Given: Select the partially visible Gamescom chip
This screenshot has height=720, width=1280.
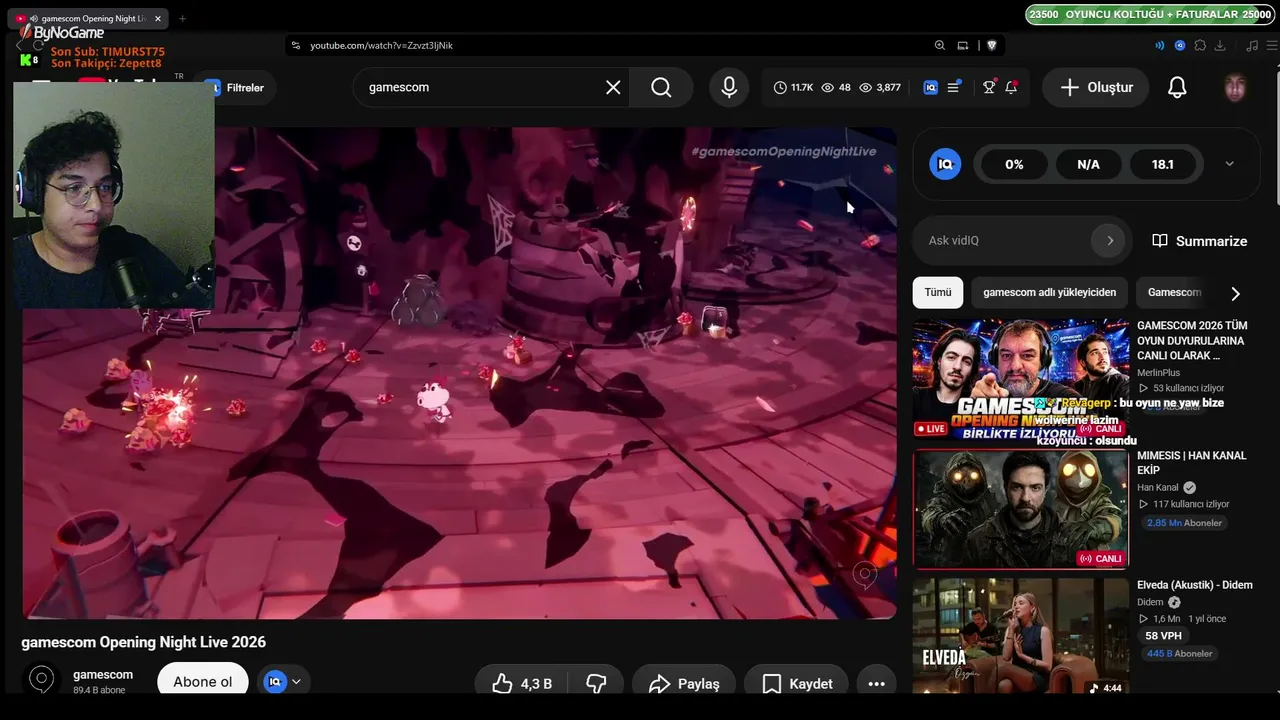Looking at the screenshot, I should (1175, 292).
